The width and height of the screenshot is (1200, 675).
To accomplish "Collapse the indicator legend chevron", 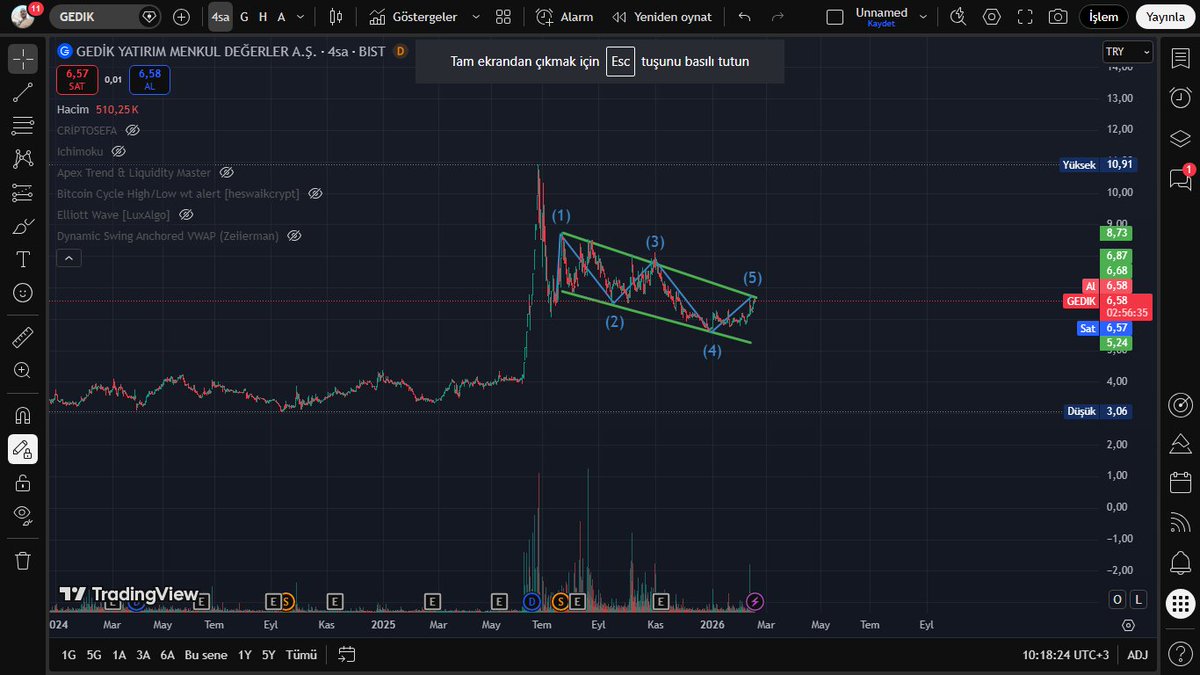I will pos(69,258).
